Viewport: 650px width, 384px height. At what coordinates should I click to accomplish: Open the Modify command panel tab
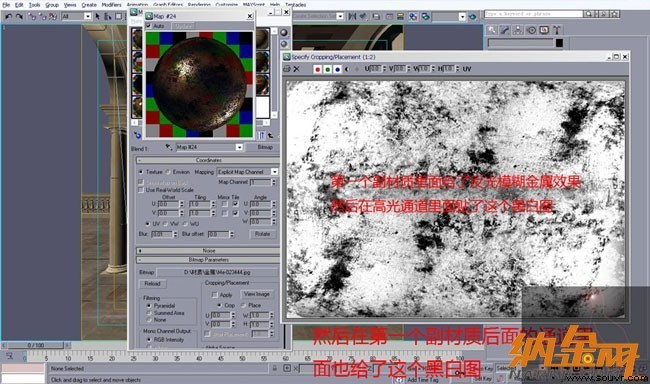point(504,30)
